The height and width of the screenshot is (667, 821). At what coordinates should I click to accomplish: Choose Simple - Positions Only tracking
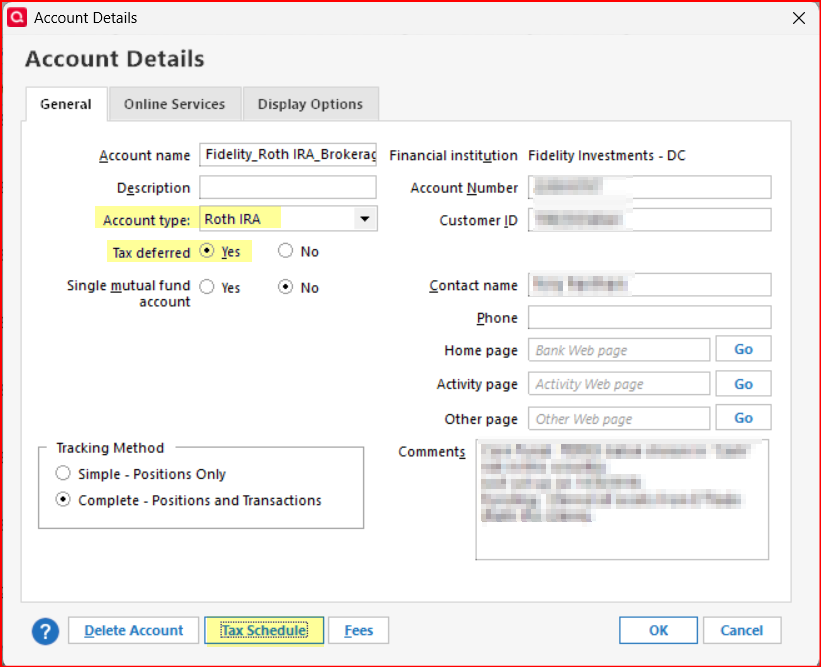(x=63, y=473)
